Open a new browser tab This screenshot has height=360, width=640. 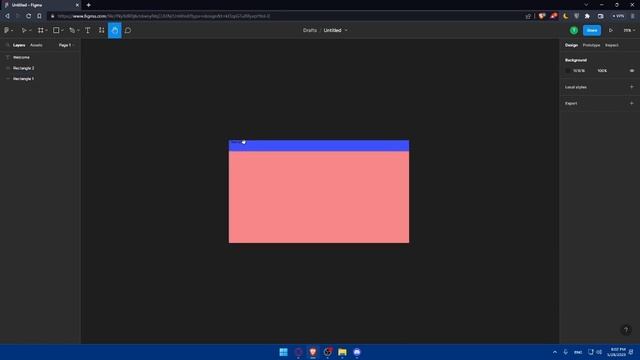point(89,5)
